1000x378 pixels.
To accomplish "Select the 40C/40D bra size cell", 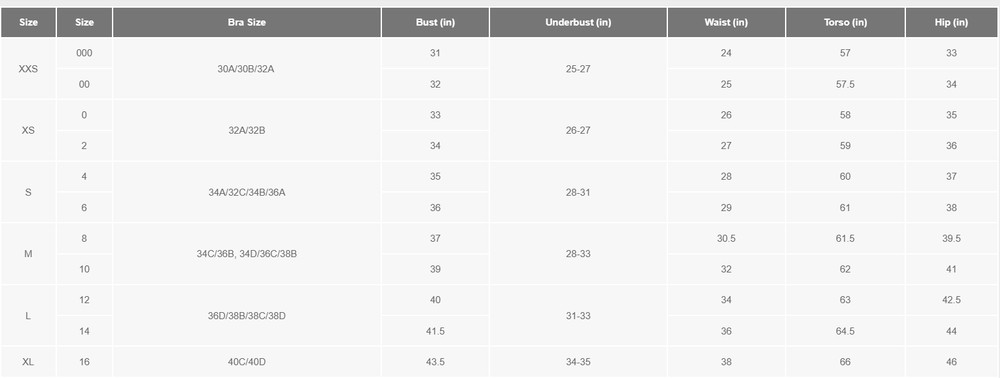I will 247,362.
